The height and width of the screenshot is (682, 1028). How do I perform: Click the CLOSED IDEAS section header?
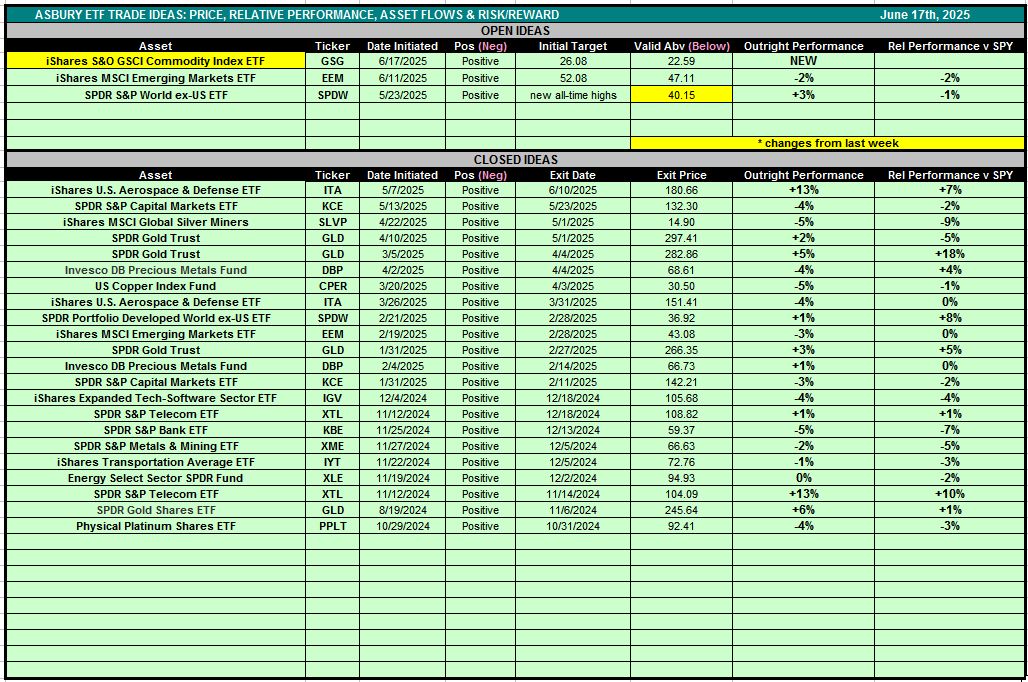(x=515, y=159)
